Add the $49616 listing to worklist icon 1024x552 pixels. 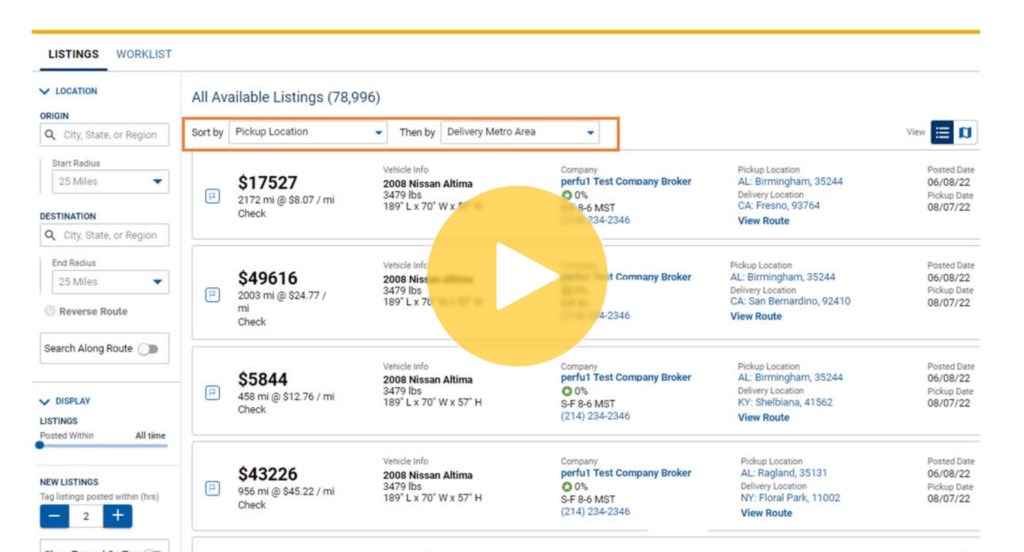tap(213, 295)
